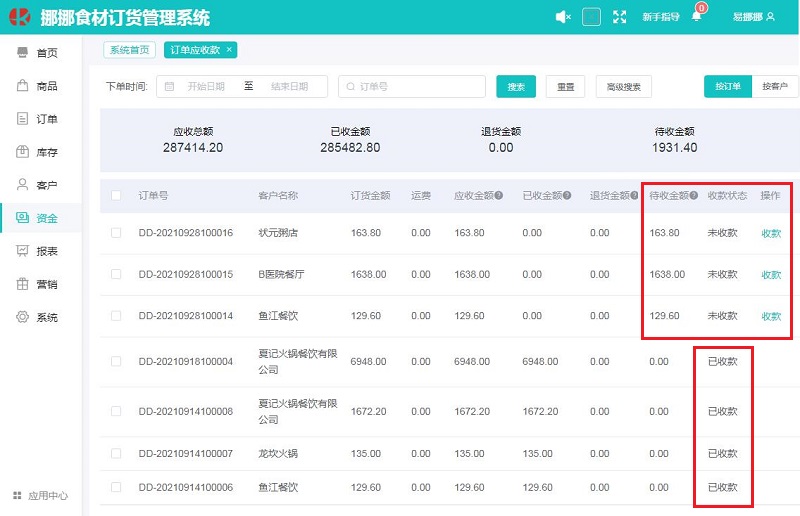Click 收款 link for B医院餐厅 order

tap(771, 275)
